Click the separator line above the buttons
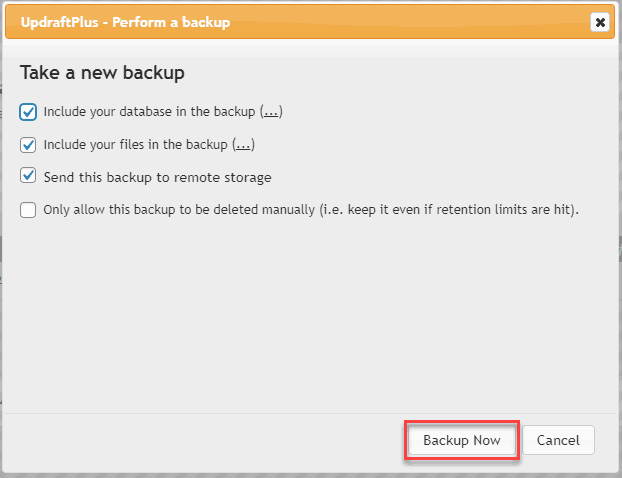Screen dimensions: 622x478 click(x=309, y=413)
